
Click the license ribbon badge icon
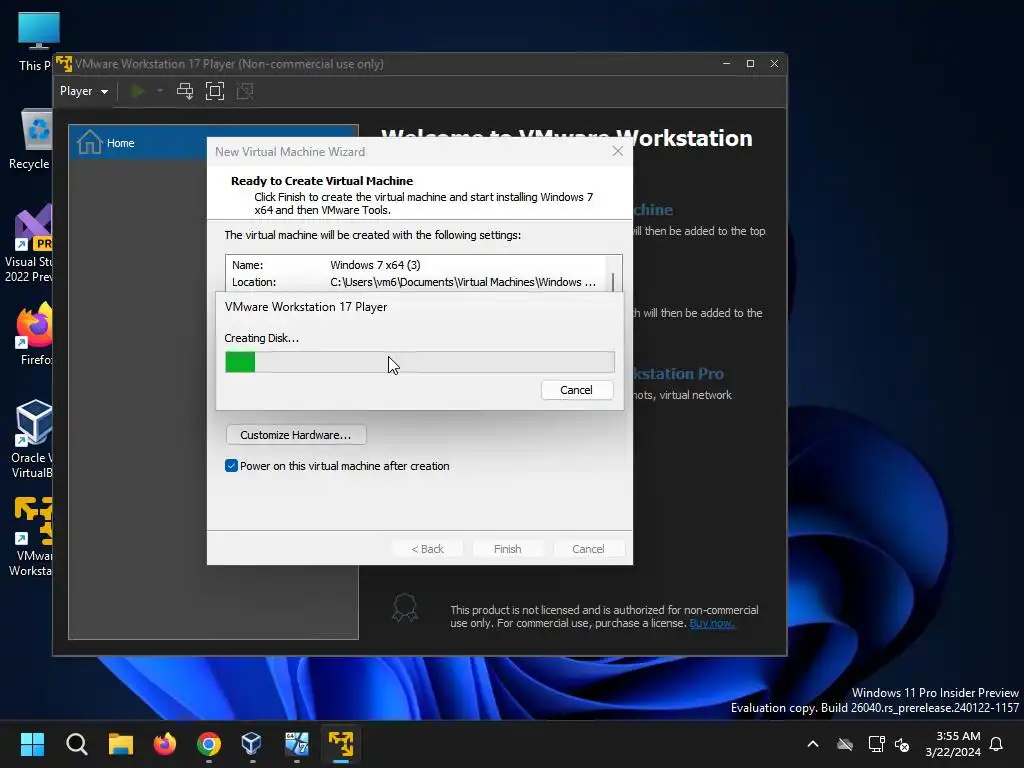point(405,607)
